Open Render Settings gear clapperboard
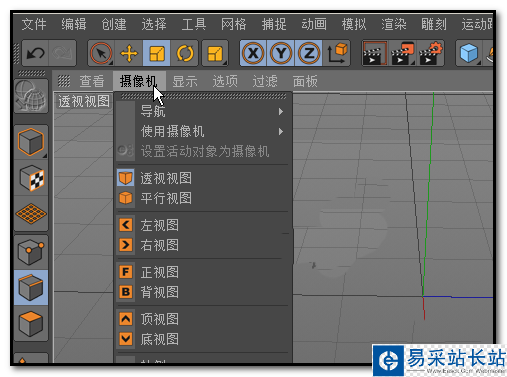The width and height of the screenshot is (507, 377). (430, 53)
